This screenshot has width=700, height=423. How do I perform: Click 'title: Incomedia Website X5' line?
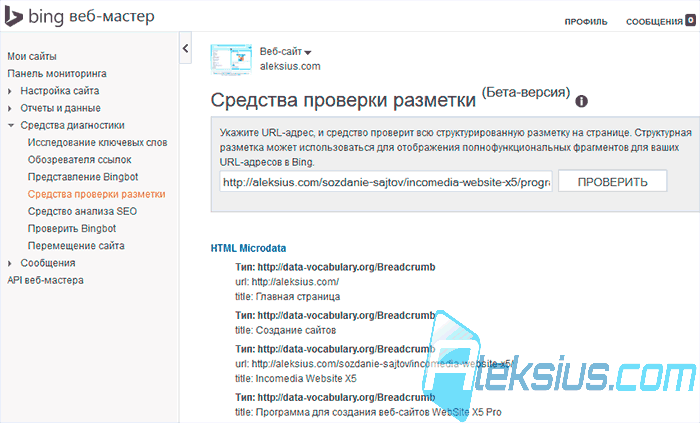(x=296, y=379)
